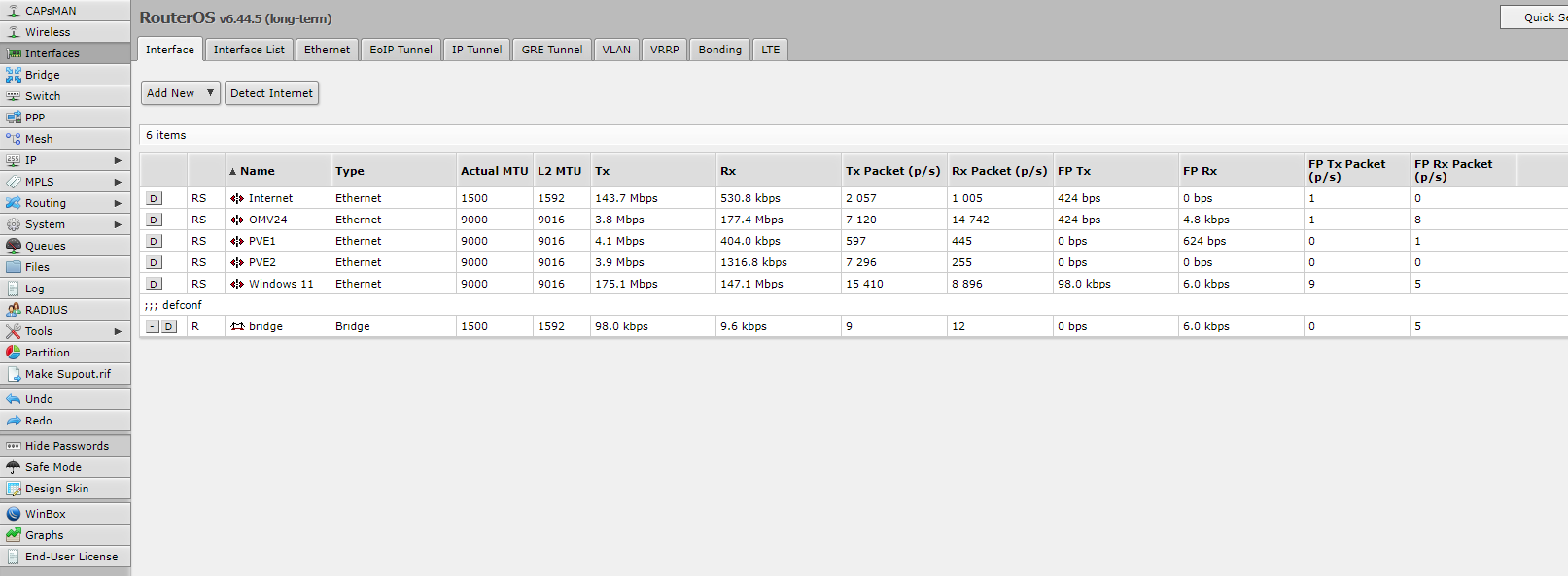
Task: Click the Queues icon in sidebar
Action: coord(14,246)
